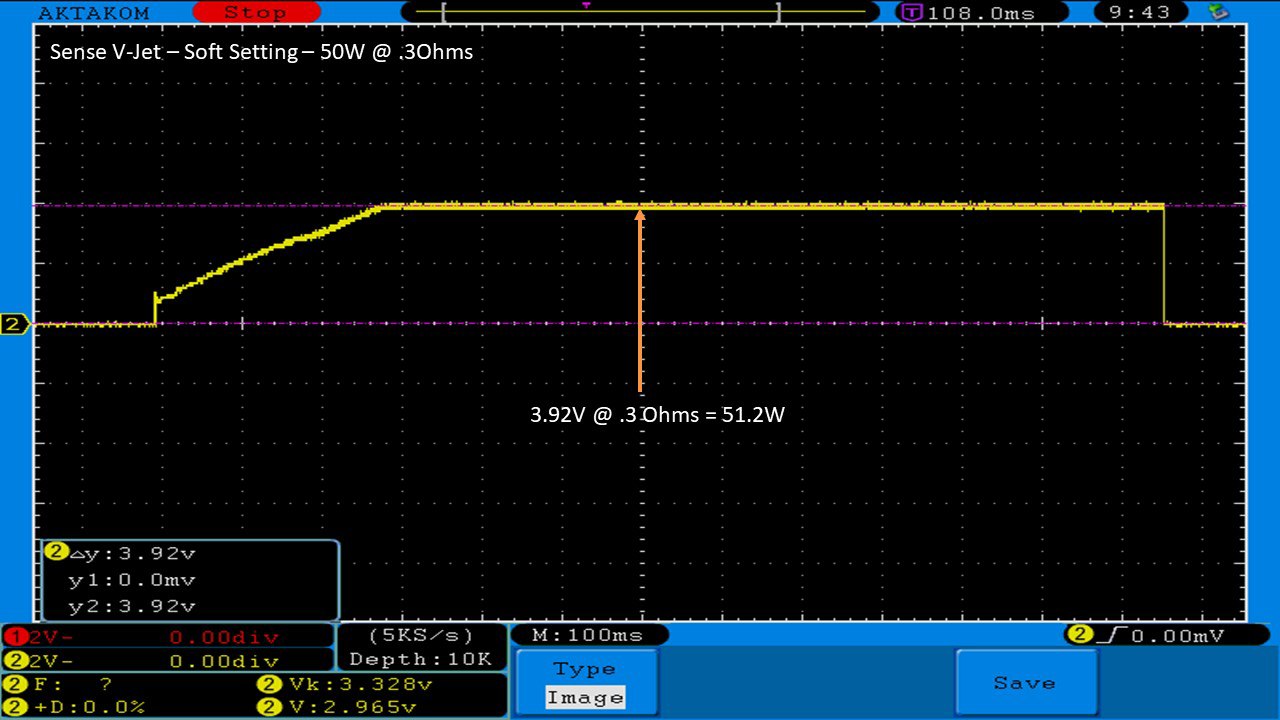
Task: Click the network connection icon at top right
Action: [x=1219, y=12]
